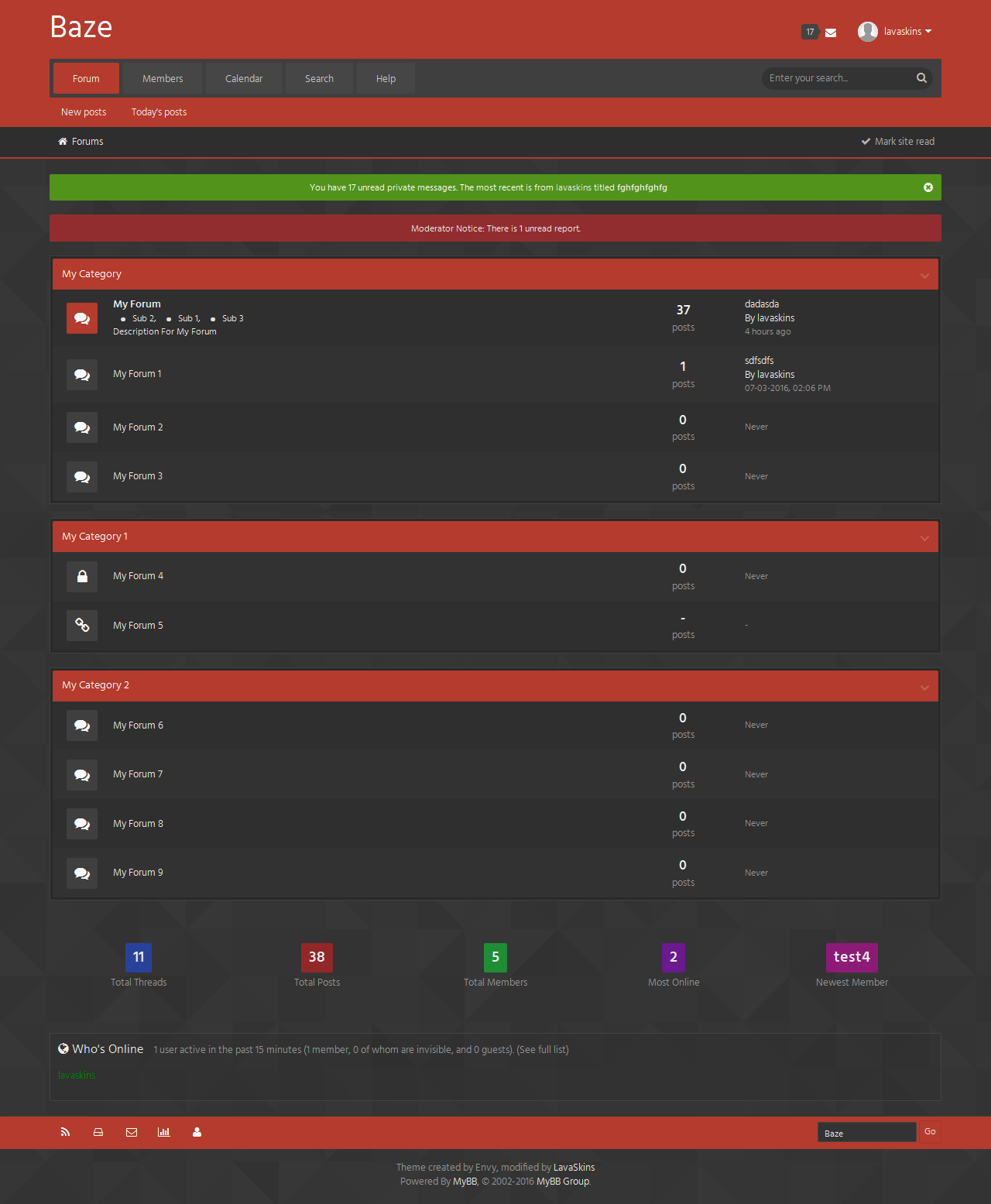Click the footer envelope contact icon
The image size is (991, 1204).
pos(132,1132)
